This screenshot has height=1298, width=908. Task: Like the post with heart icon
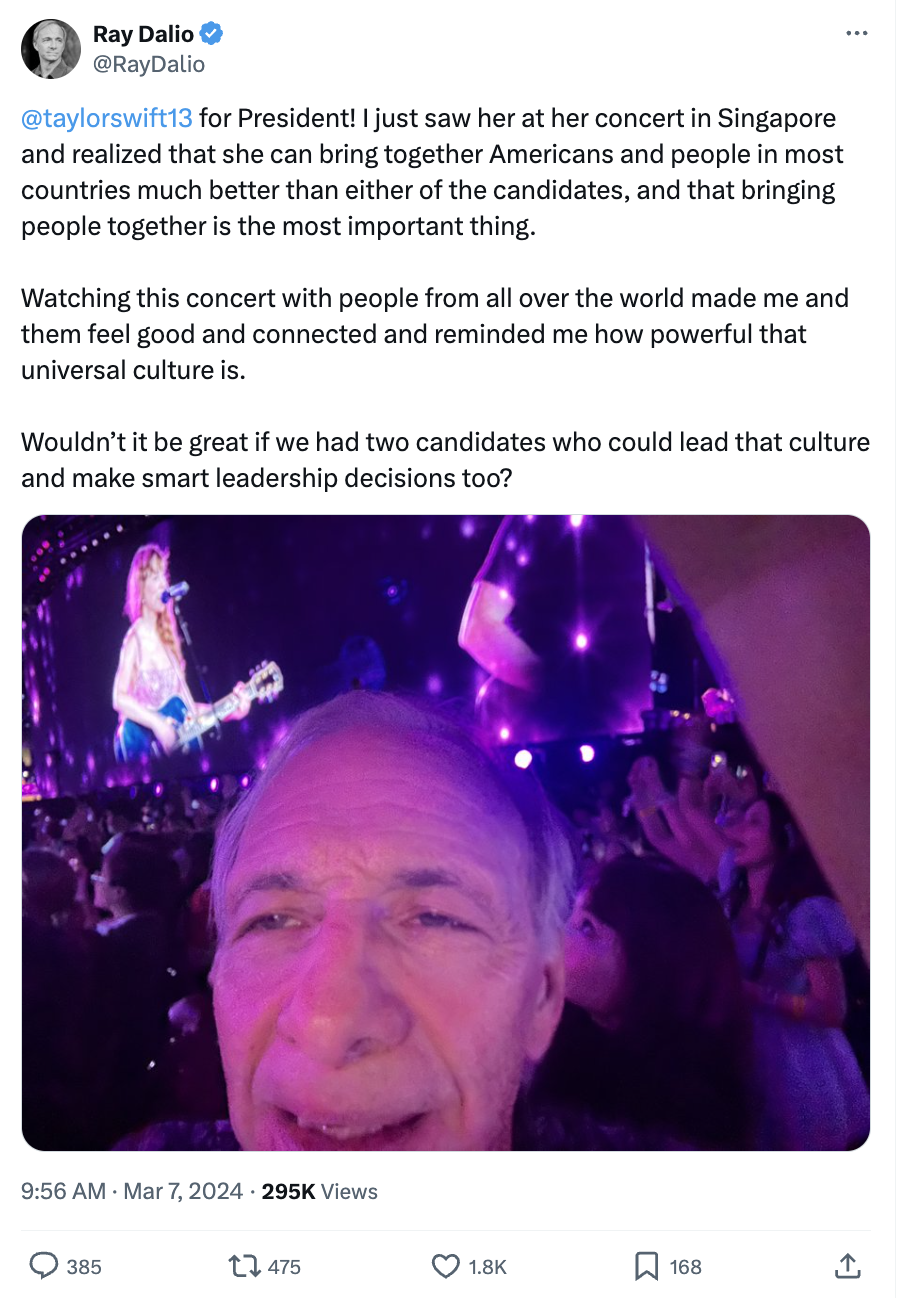[445, 1267]
